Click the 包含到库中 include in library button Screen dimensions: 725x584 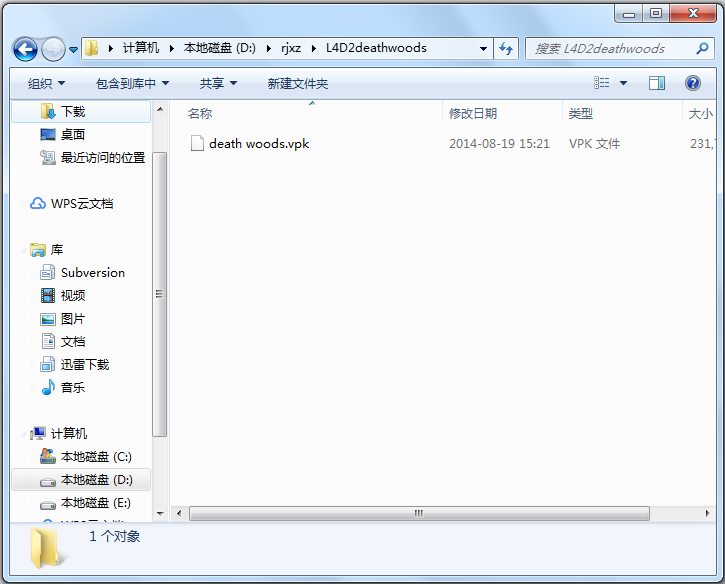132,83
